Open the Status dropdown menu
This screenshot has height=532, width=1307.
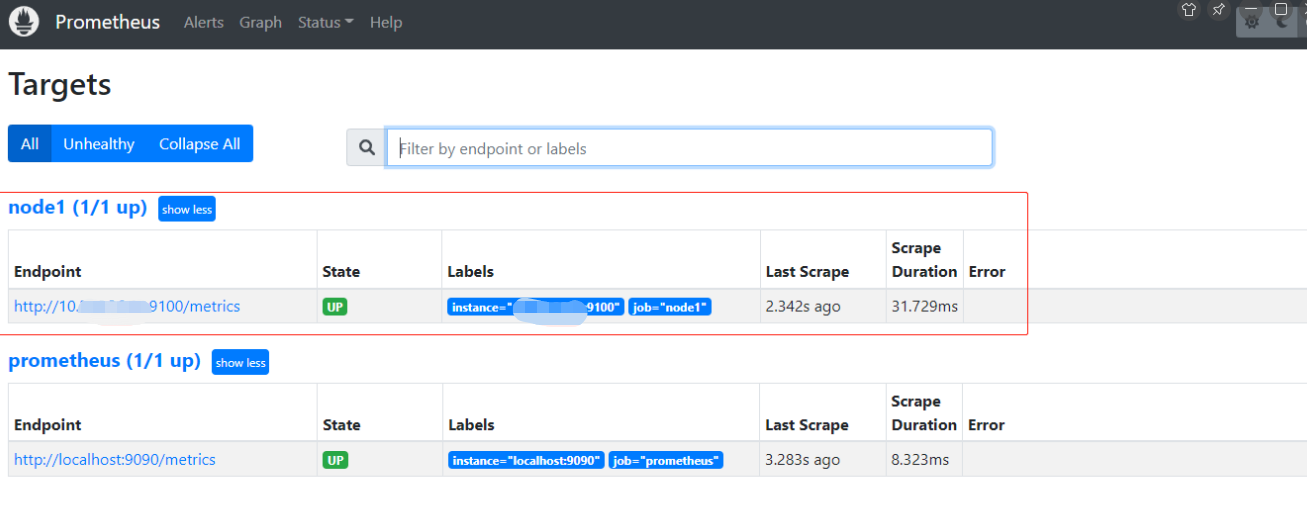pos(325,22)
